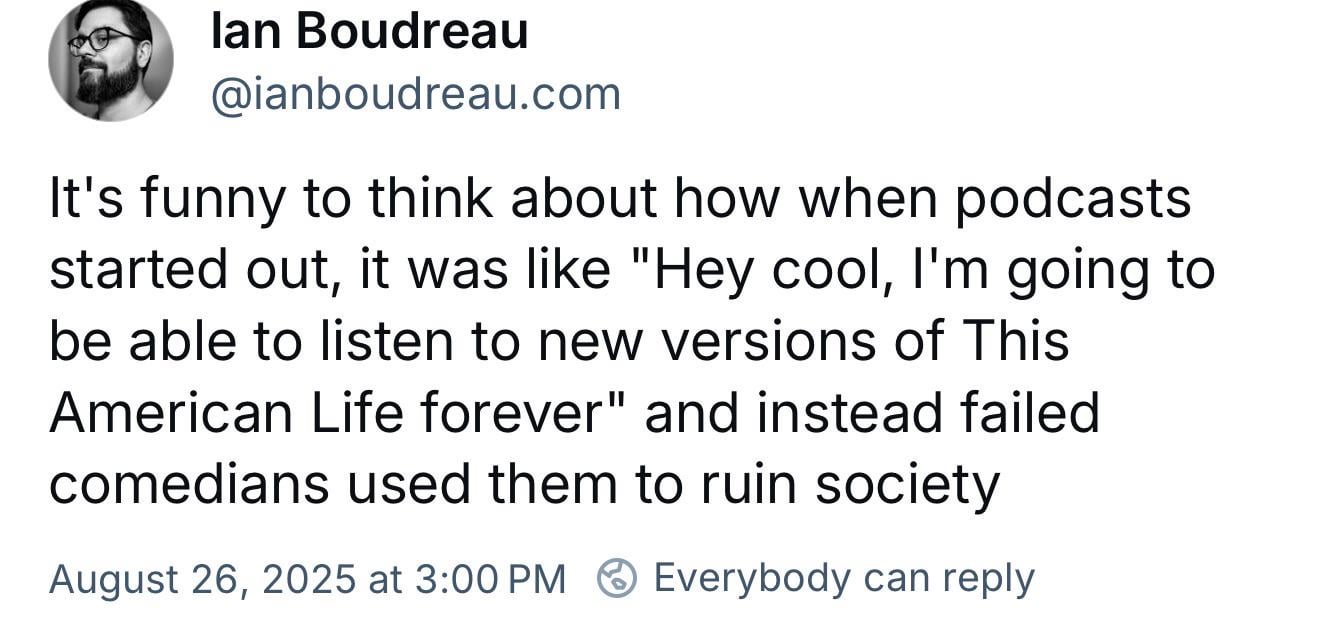Select the Everybody can reply label

[x=844, y=578]
